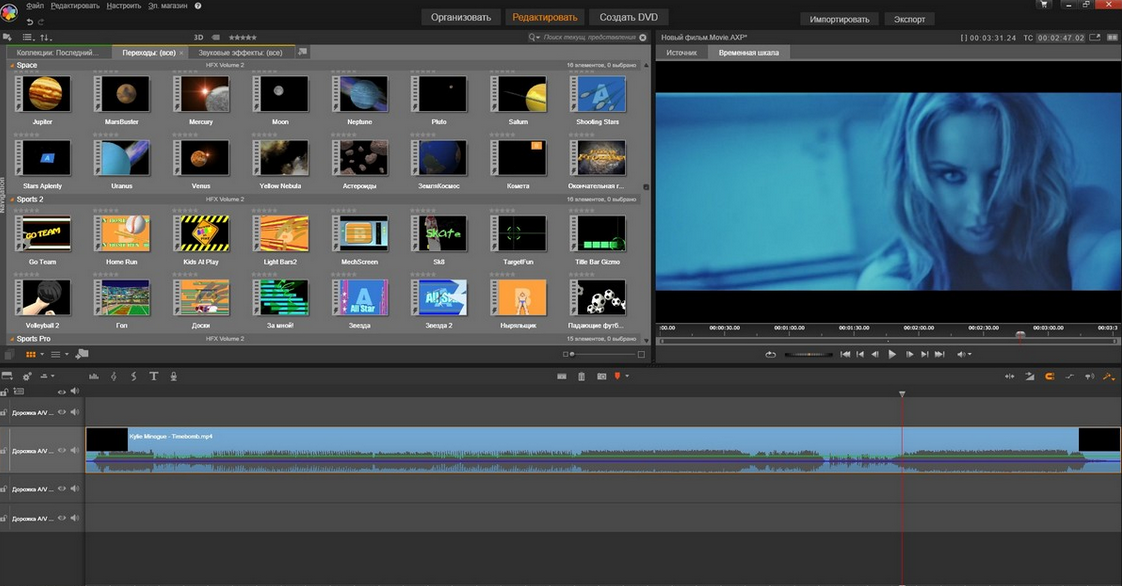
Task: Hide video of the Kylie Minogue clip track
Action: (62, 450)
